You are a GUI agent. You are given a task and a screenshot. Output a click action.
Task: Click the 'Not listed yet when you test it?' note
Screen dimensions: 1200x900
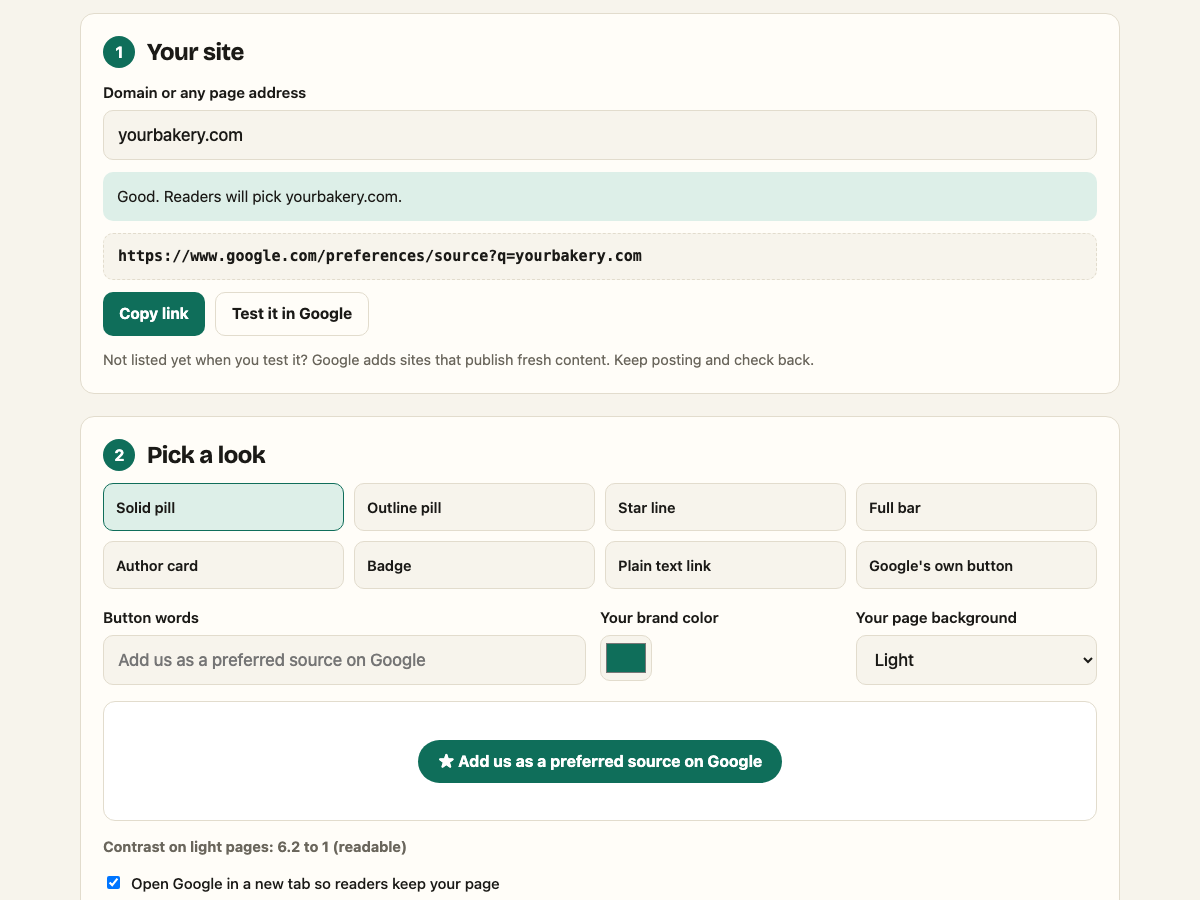[458, 360]
